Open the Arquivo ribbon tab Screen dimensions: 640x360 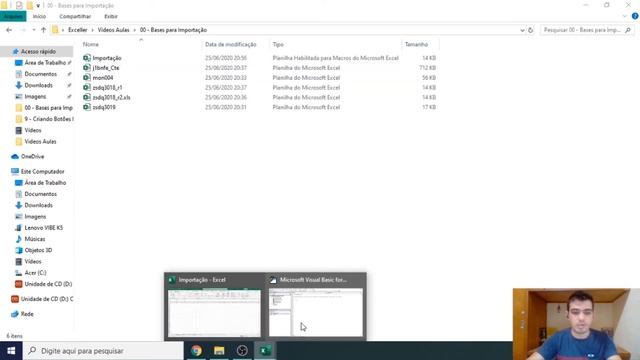pos(13,16)
